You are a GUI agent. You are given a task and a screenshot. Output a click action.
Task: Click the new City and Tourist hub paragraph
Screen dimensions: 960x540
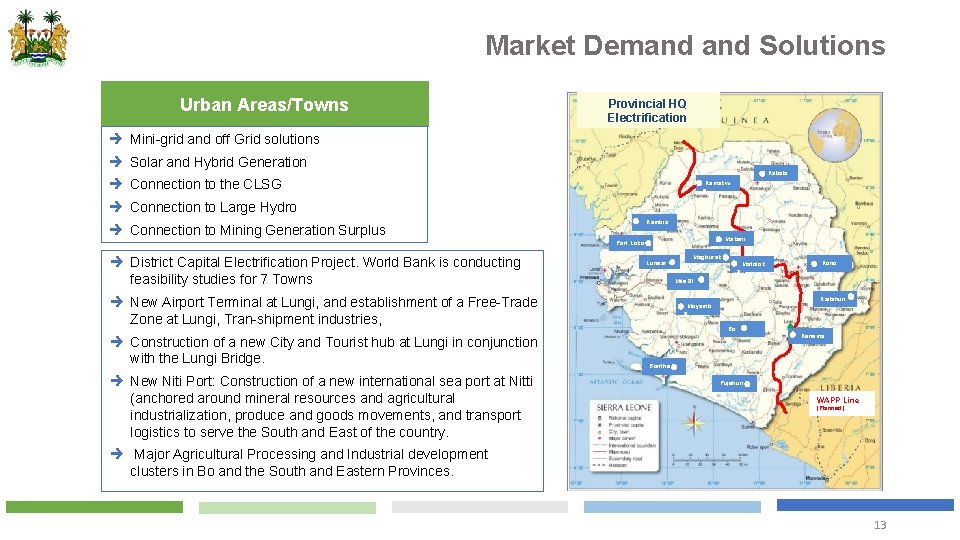click(333, 350)
